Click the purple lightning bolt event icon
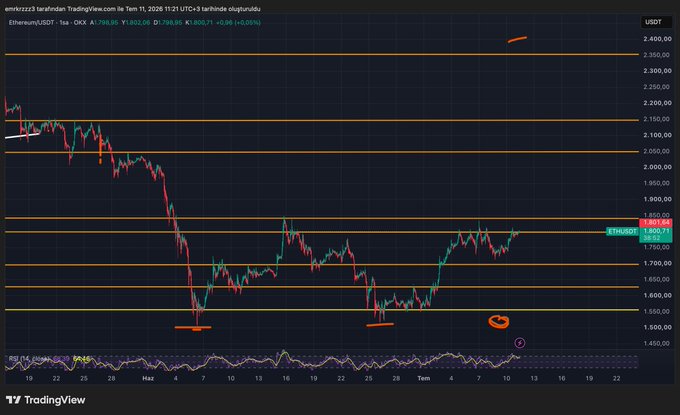680x415 pixels. tap(520, 343)
